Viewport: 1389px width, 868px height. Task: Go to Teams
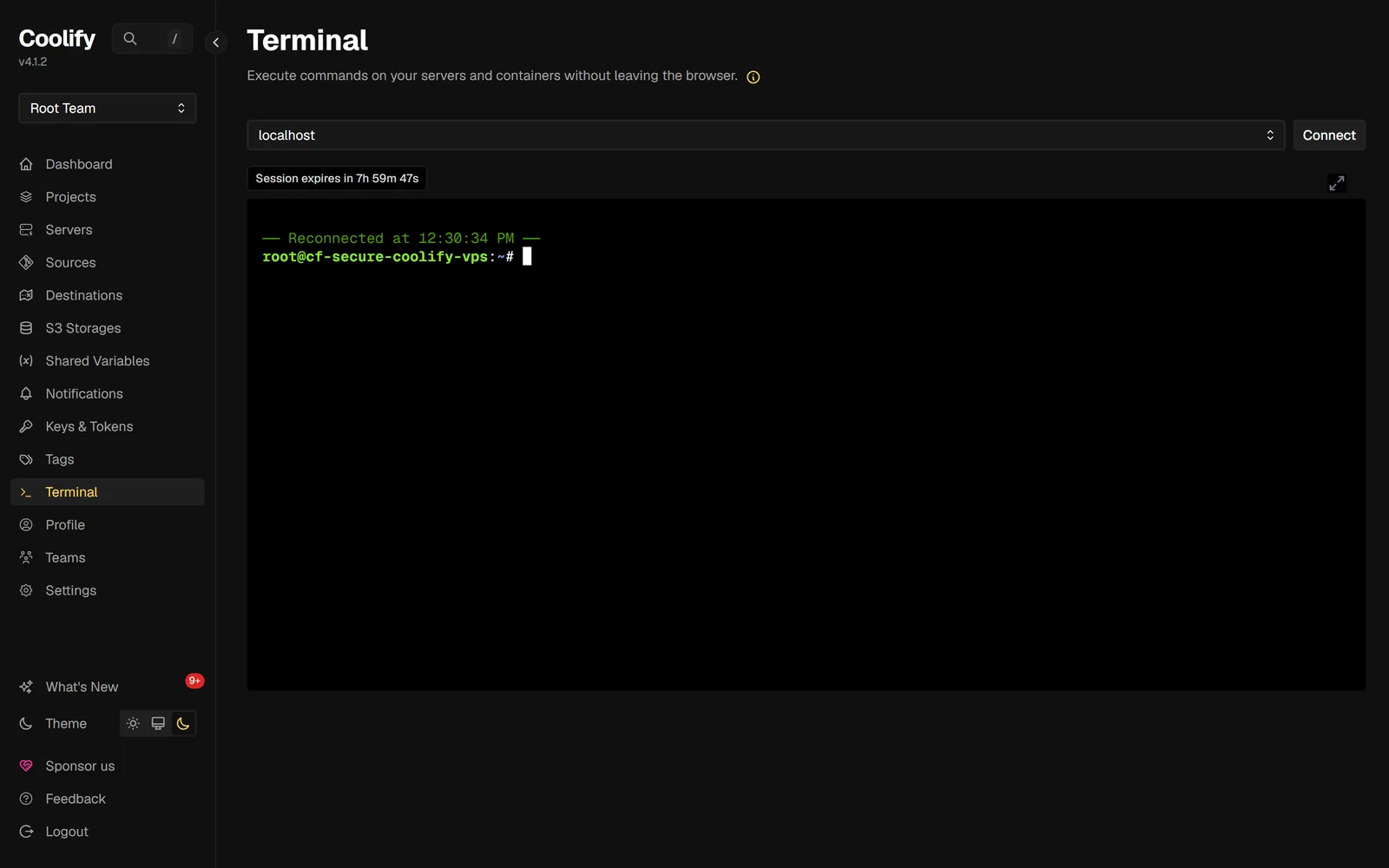click(108, 557)
